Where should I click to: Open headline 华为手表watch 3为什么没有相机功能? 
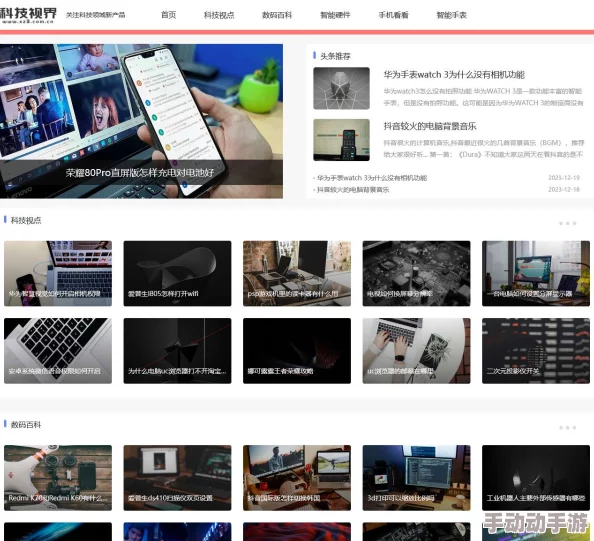pos(454,75)
